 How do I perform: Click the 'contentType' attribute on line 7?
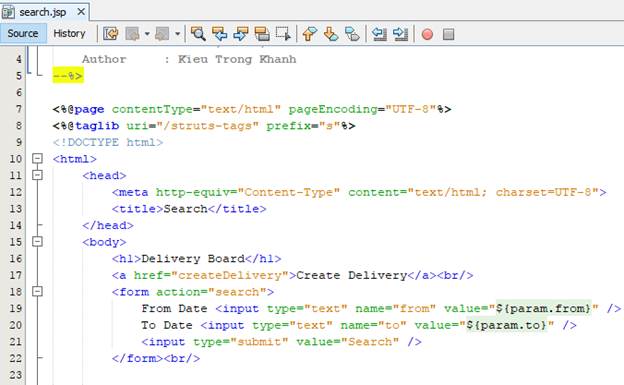point(152,109)
